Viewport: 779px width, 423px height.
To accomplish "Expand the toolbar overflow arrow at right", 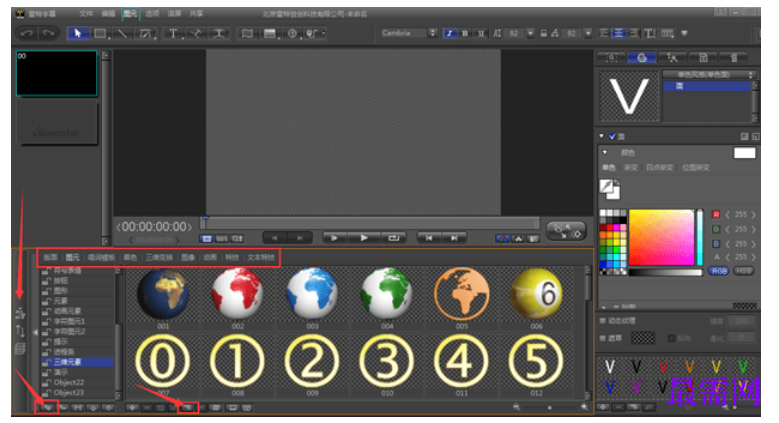I will pos(684,33).
